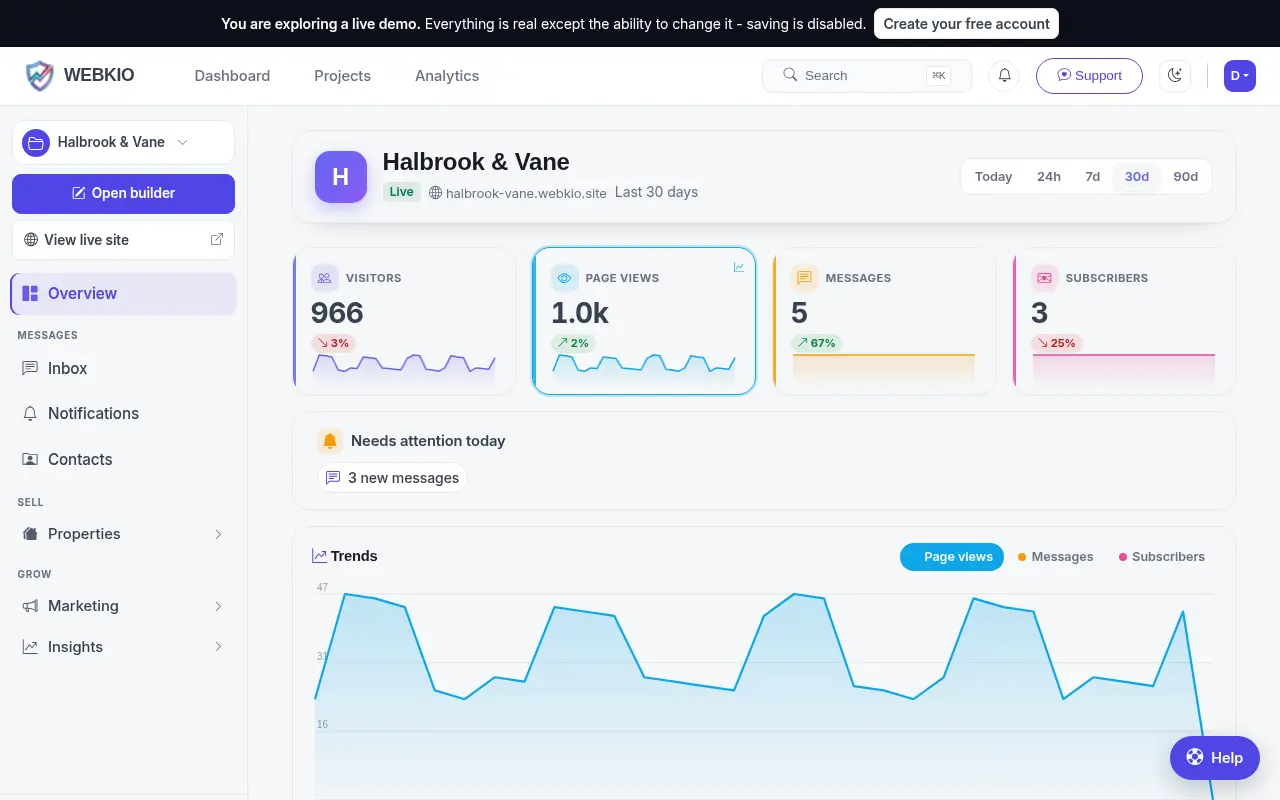
Task: Open the Visitors 966 stat card
Action: (x=404, y=320)
